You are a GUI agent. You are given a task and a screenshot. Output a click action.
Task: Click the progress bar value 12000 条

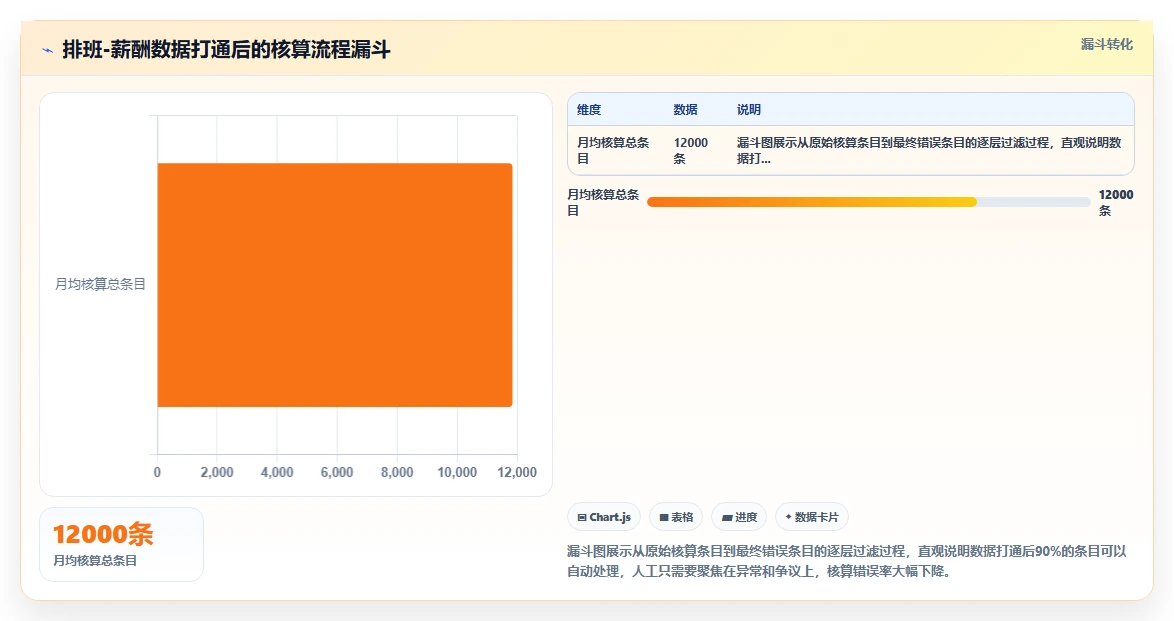(x=1116, y=202)
